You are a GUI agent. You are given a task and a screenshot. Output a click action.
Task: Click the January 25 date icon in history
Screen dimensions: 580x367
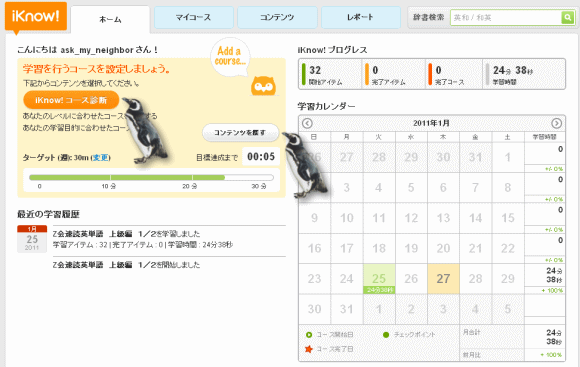pyautogui.click(x=32, y=239)
